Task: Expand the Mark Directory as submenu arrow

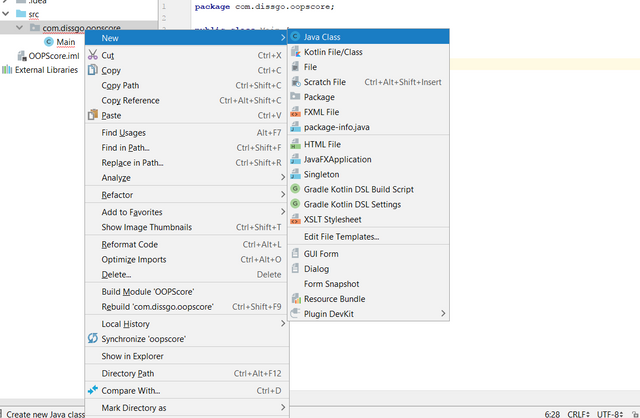Action: pos(282,407)
